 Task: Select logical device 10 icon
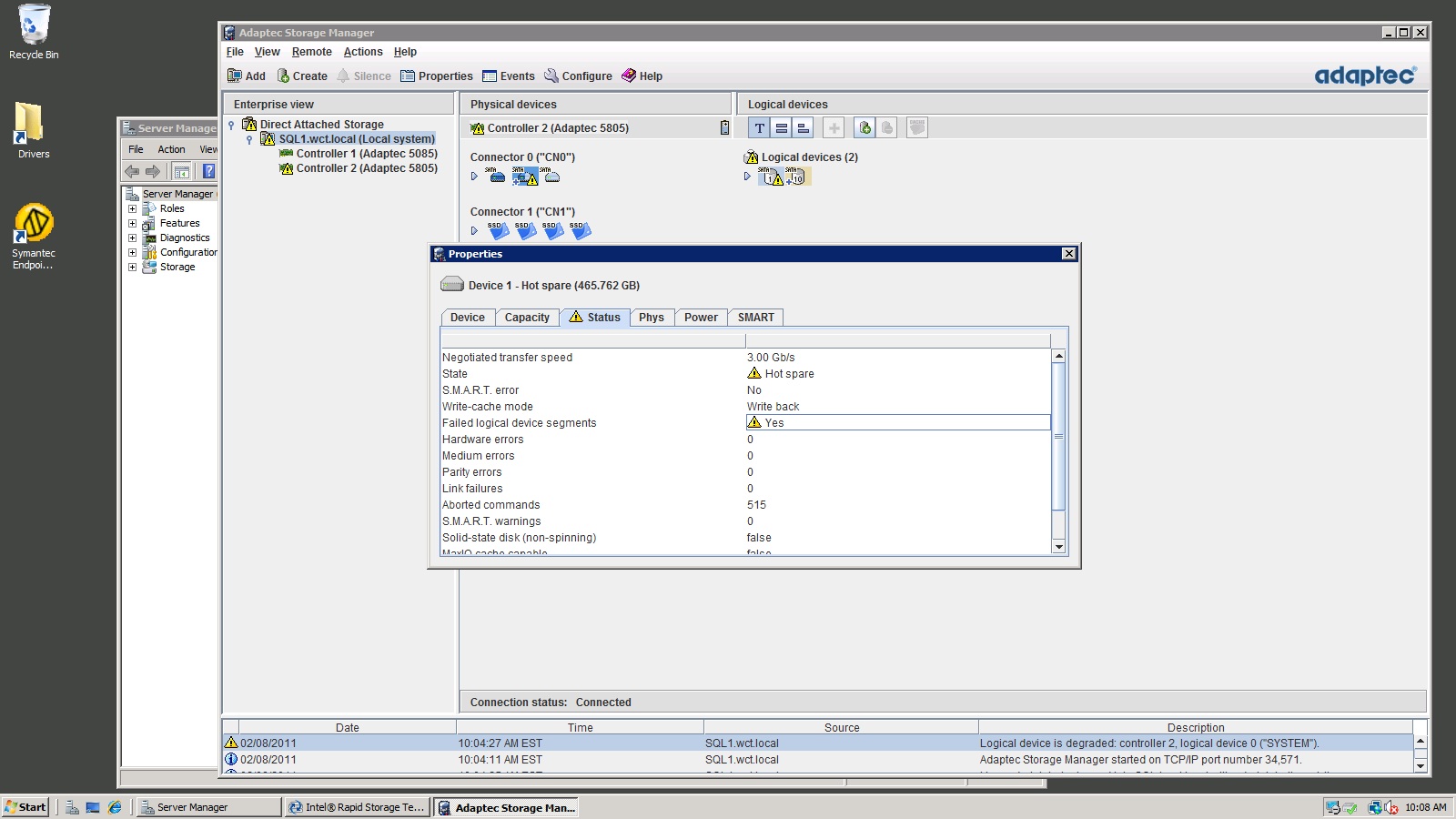pos(796,176)
